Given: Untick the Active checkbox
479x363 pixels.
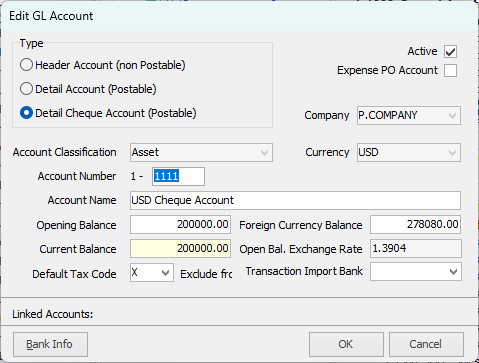Looking at the screenshot, I should click(450, 52).
